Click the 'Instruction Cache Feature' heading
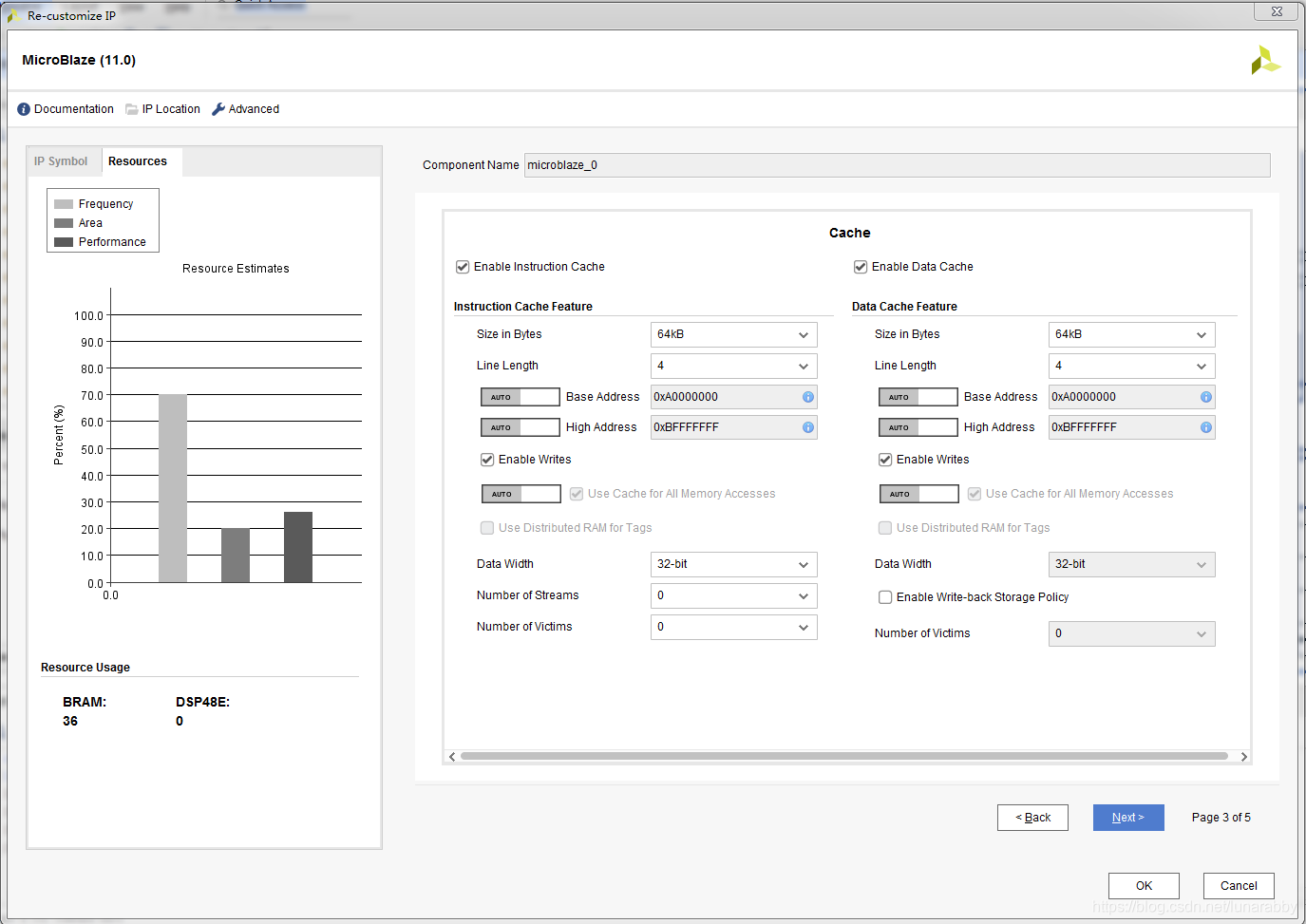Viewport: 1306px width, 924px height. tap(523, 307)
